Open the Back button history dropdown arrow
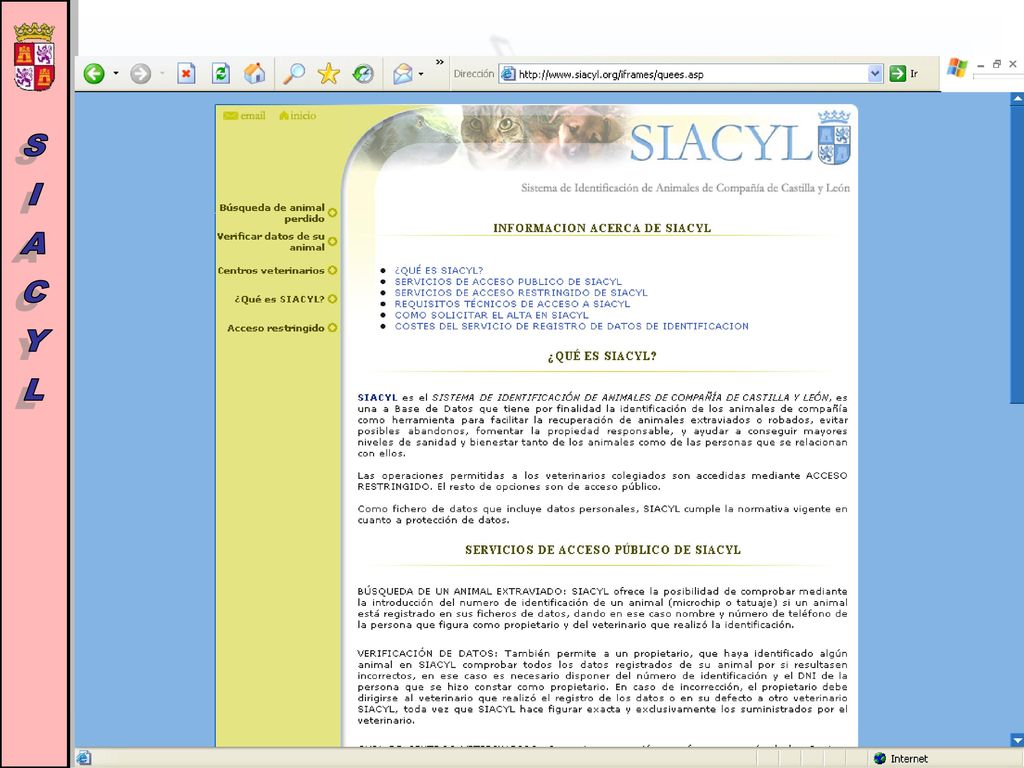 (x=116, y=74)
